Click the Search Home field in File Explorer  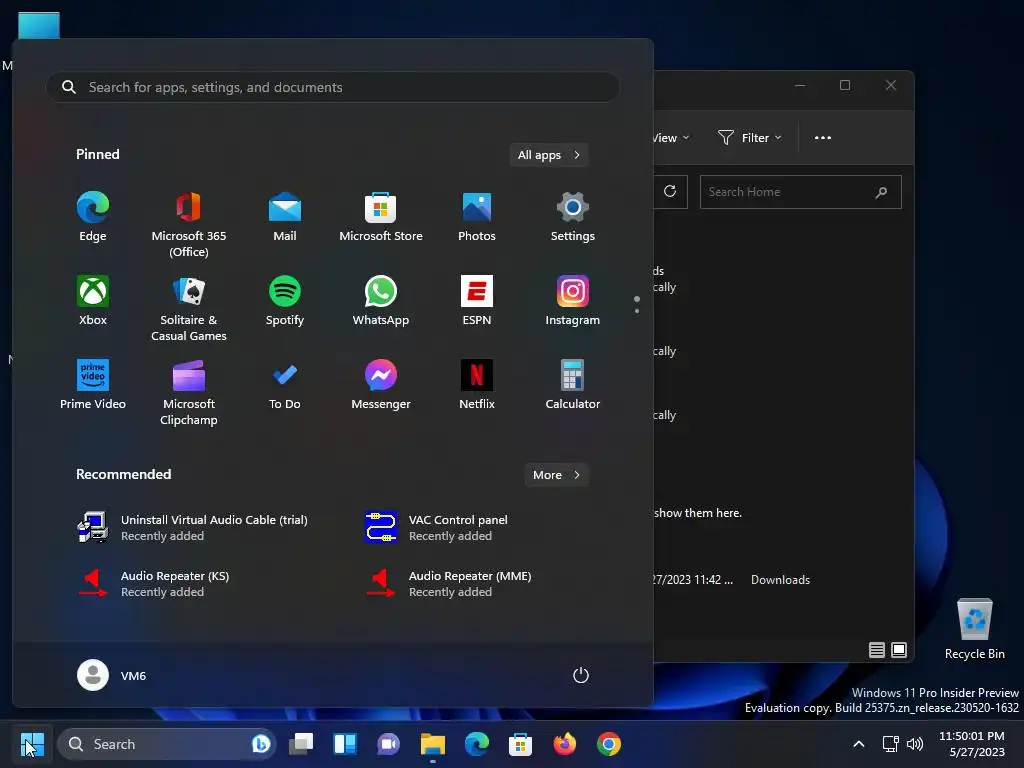click(x=801, y=192)
